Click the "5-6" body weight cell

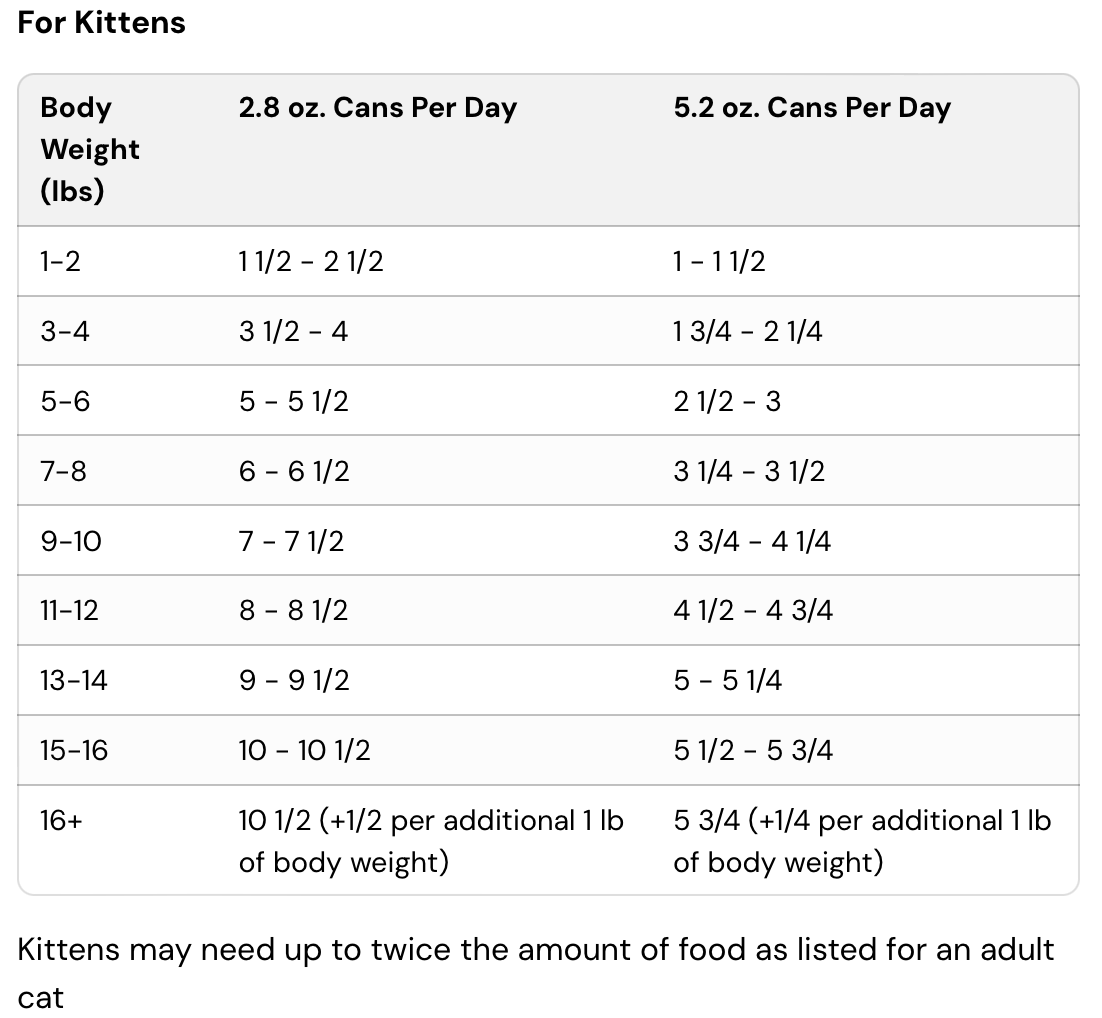[65, 402]
